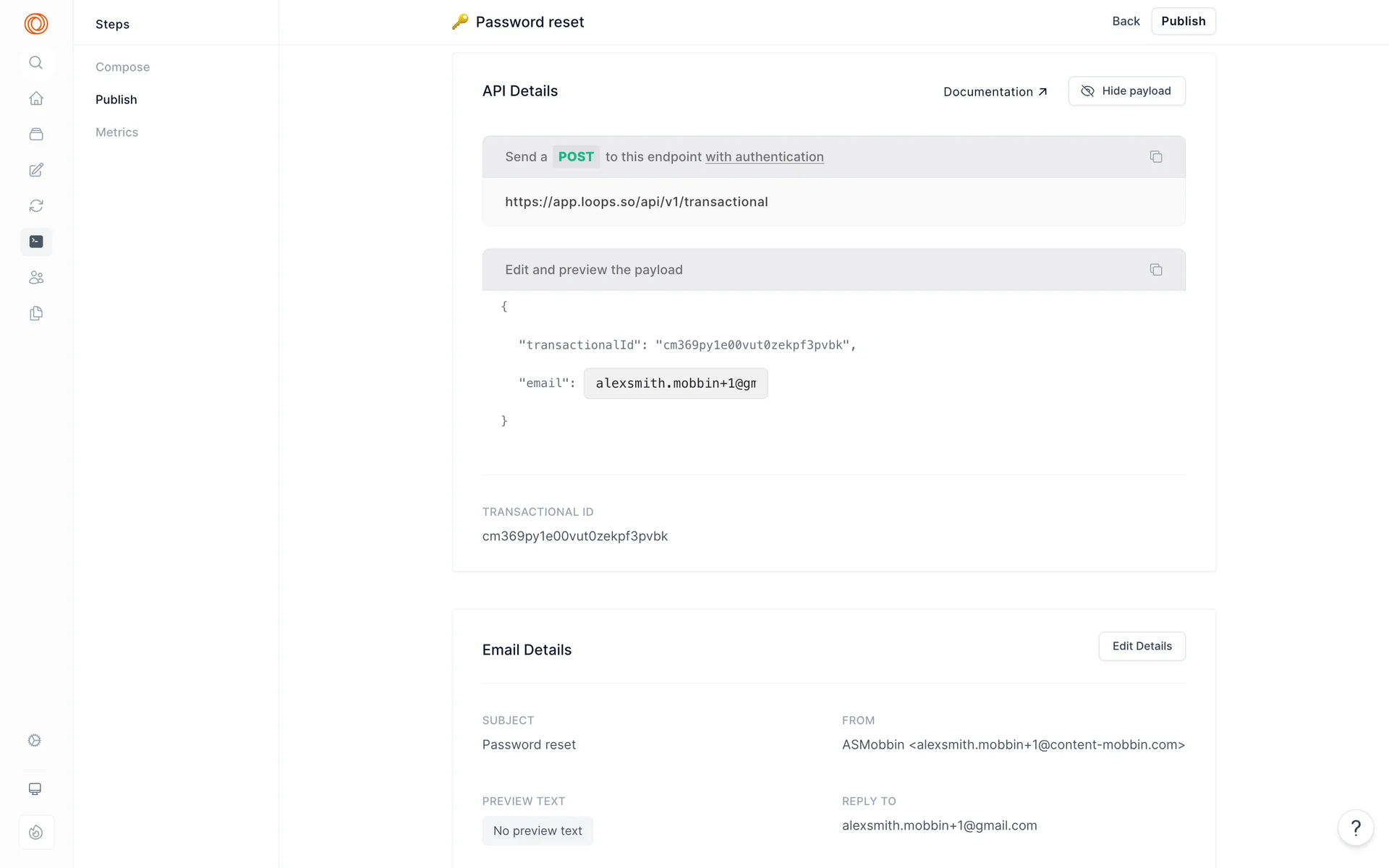The image size is (1389, 868).
Task: Copy the payload JSON
Action: pos(1155,270)
